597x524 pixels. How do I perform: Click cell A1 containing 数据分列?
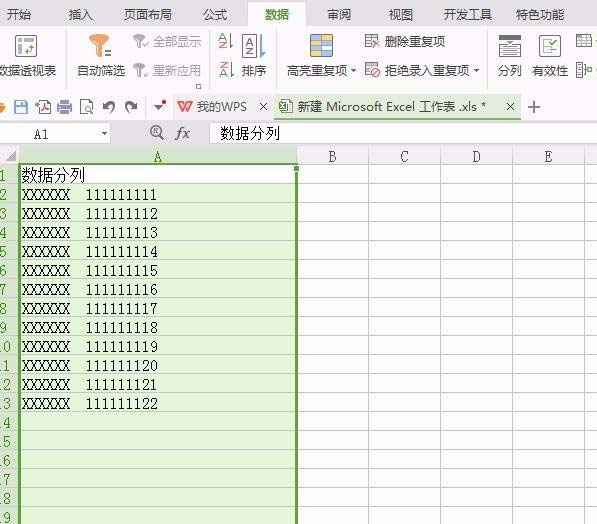(x=158, y=174)
